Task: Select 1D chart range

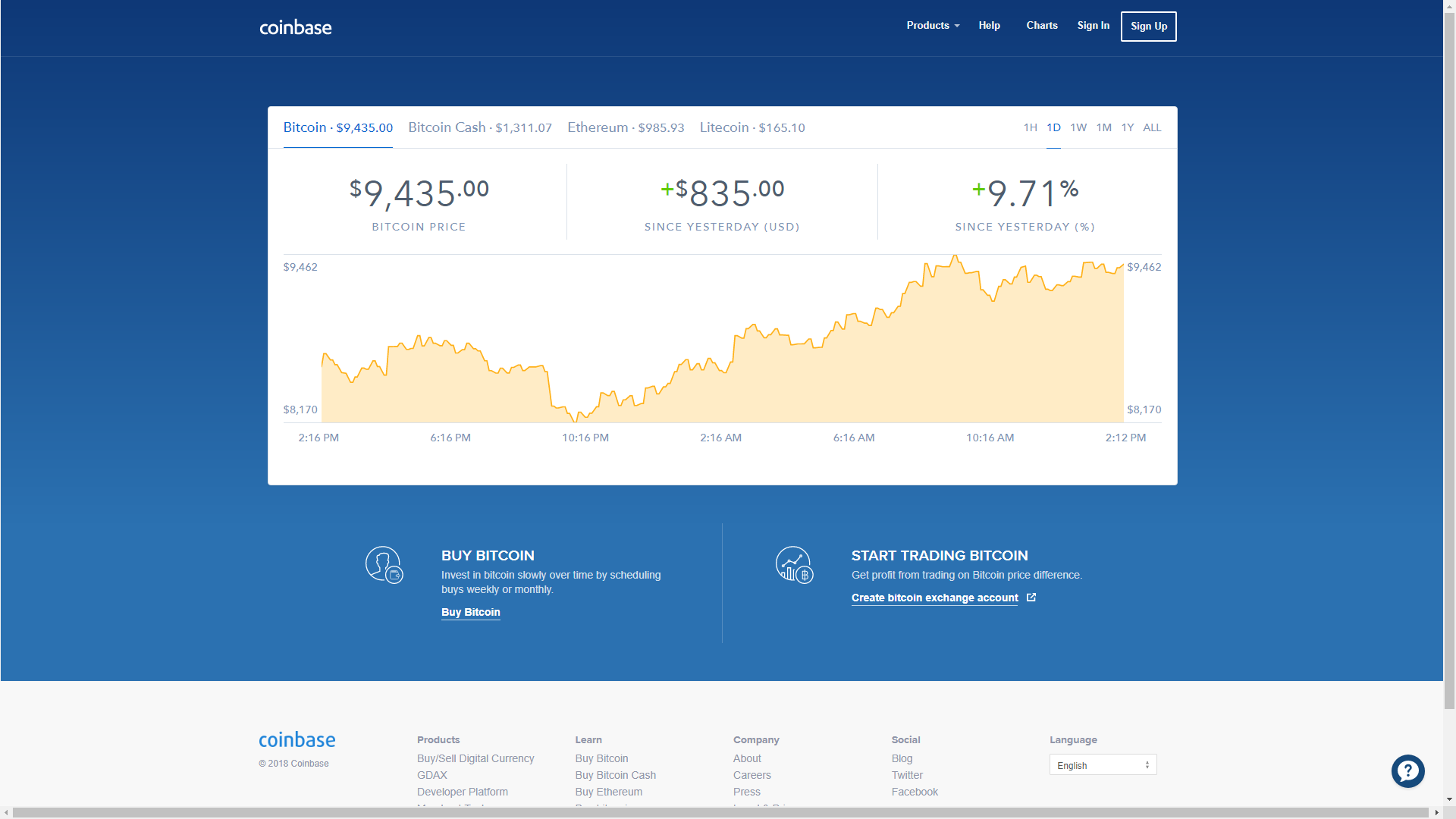Action: (x=1053, y=127)
